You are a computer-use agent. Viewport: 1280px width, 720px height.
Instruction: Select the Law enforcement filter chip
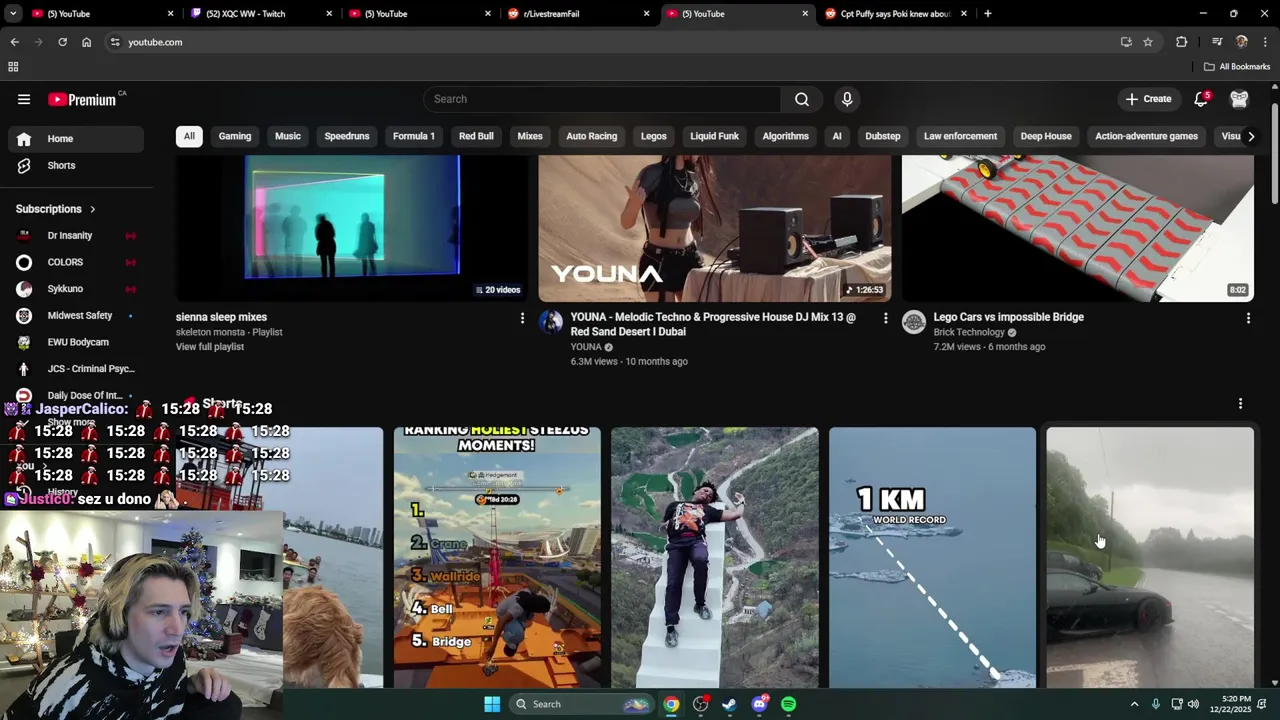960,136
